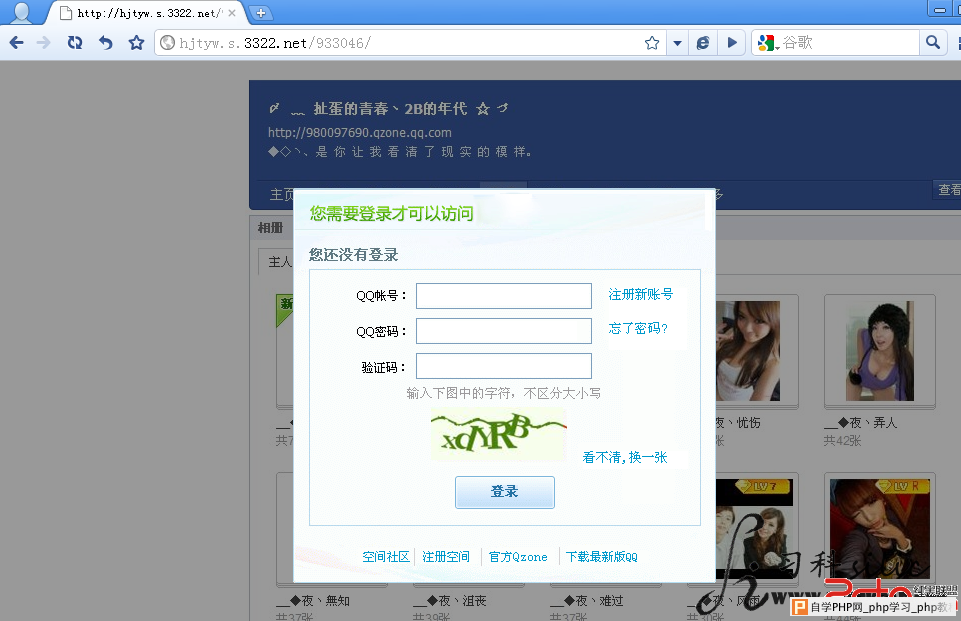
Task: Open the ◆夜、忧伤 album thumbnail
Action: (x=757, y=351)
